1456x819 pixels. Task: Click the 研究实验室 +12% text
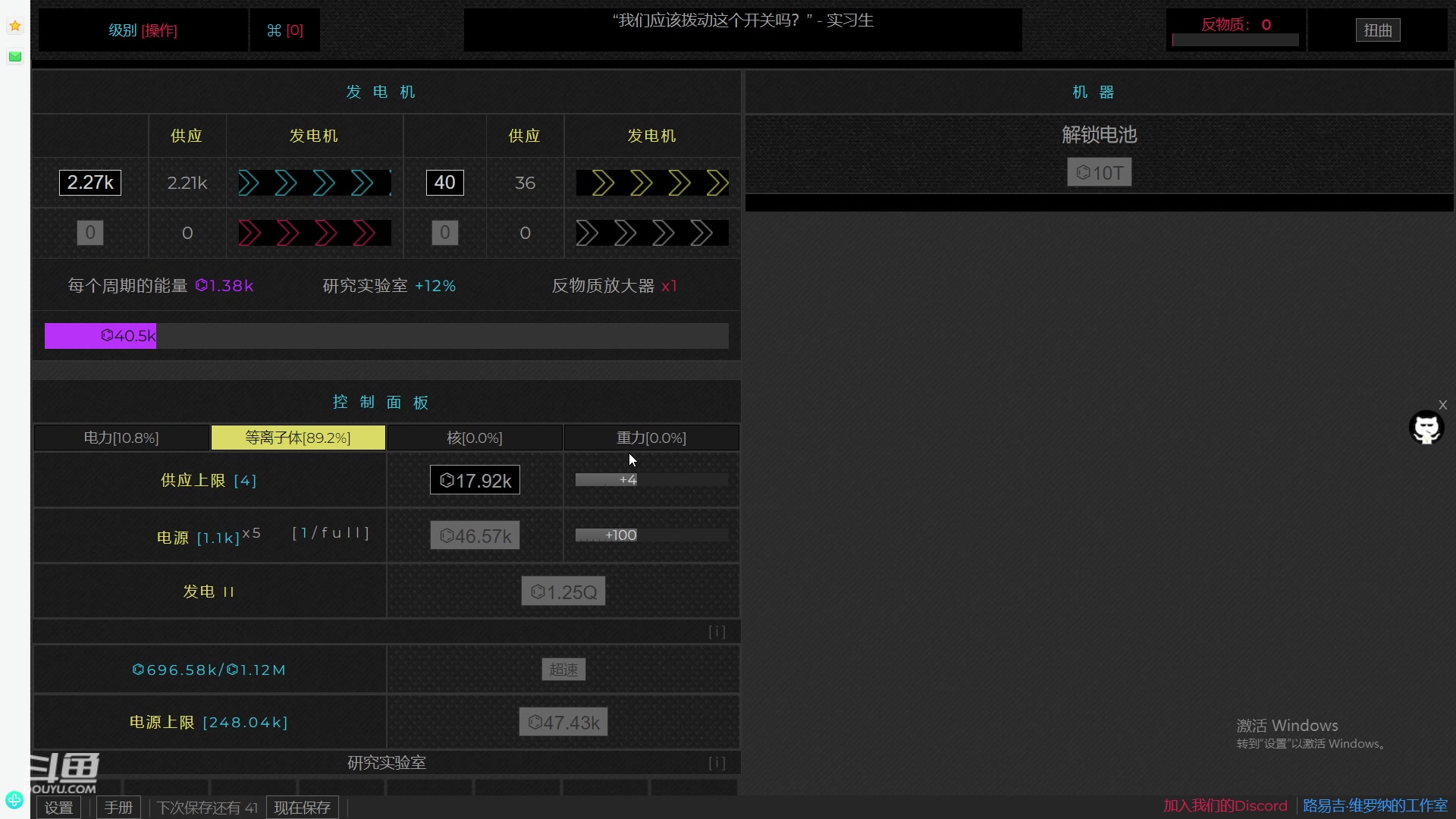pos(389,286)
